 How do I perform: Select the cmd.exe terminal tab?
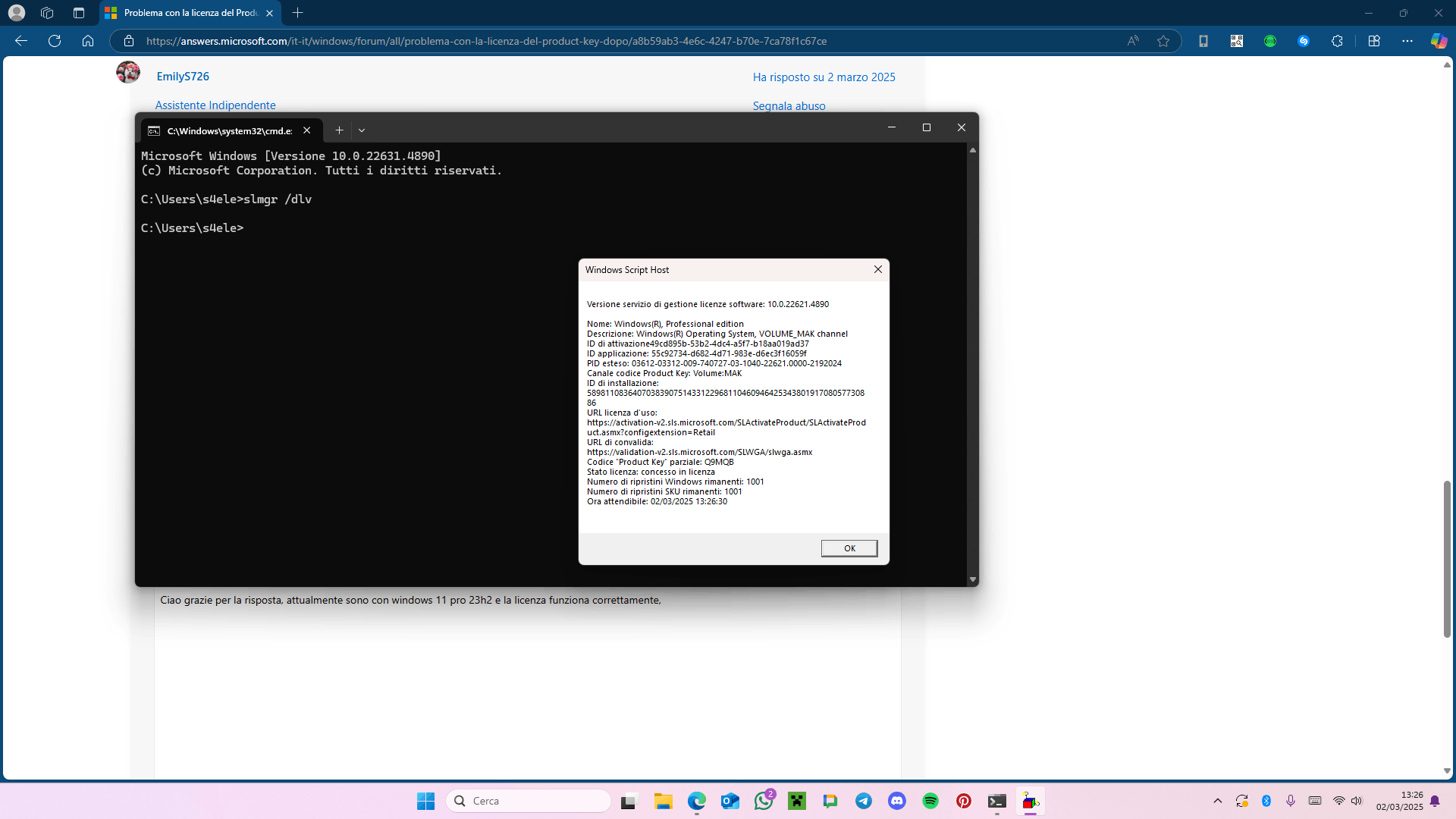(230, 130)
